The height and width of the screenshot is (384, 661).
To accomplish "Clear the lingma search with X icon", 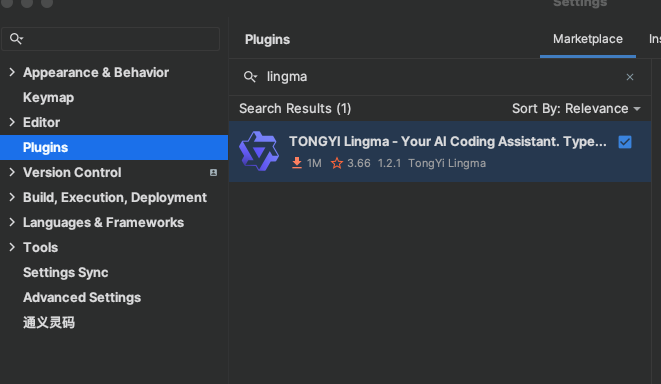I will point(630,77).
